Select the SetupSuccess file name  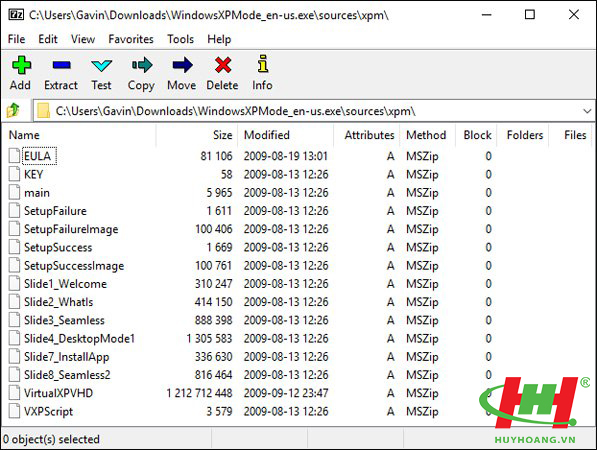(58, 247)
